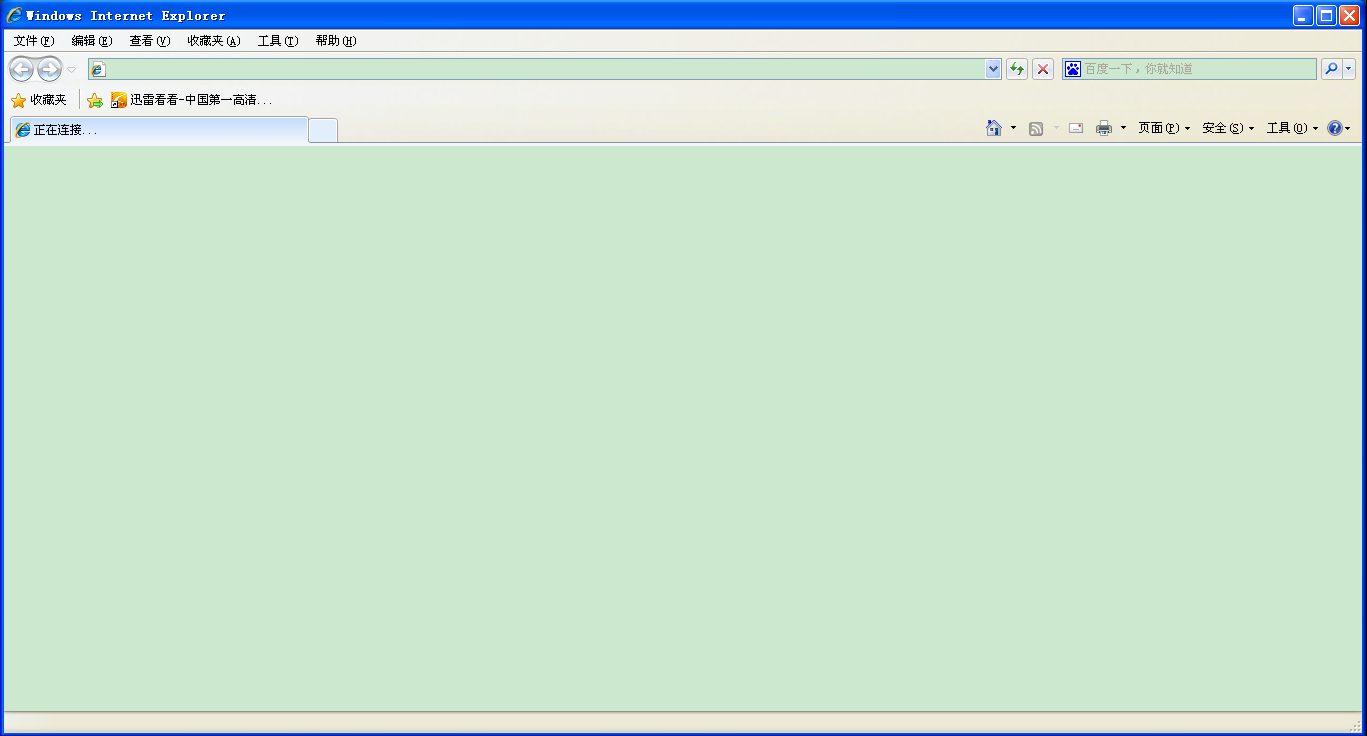1367x736 pixels.
Task: Close the Internet Explorer window
Action: [x=1349, y=15]
